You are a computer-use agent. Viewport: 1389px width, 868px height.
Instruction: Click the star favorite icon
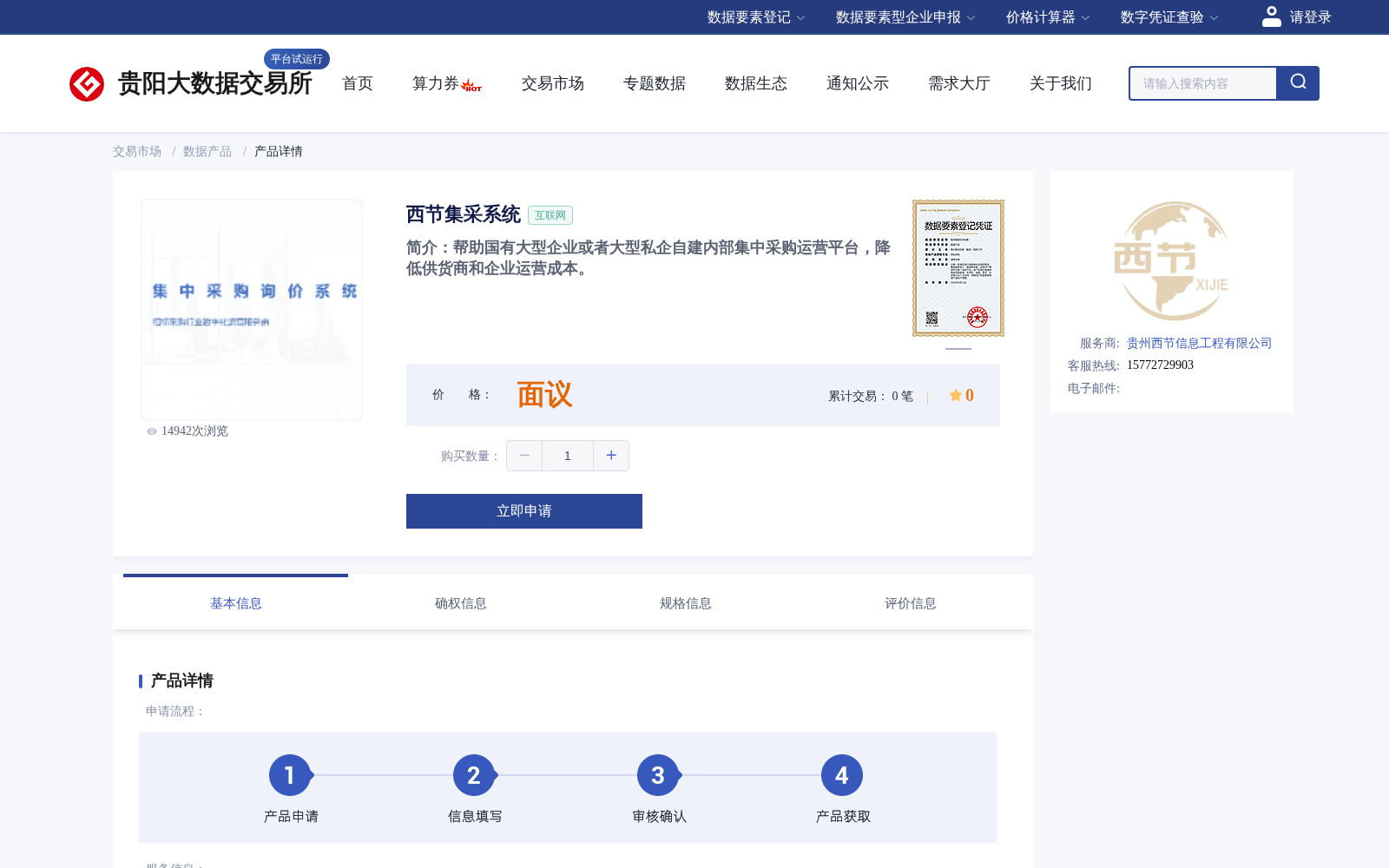955,395
